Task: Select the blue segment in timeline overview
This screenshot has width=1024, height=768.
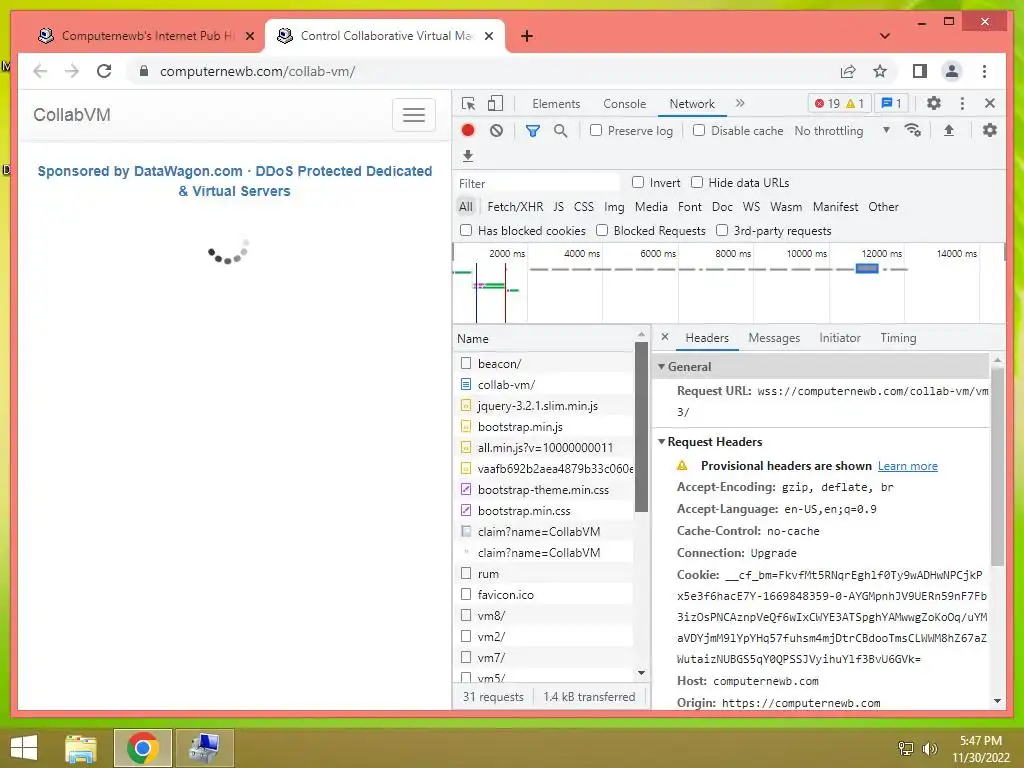Action: pyautogui.click(x=867, y=268)
